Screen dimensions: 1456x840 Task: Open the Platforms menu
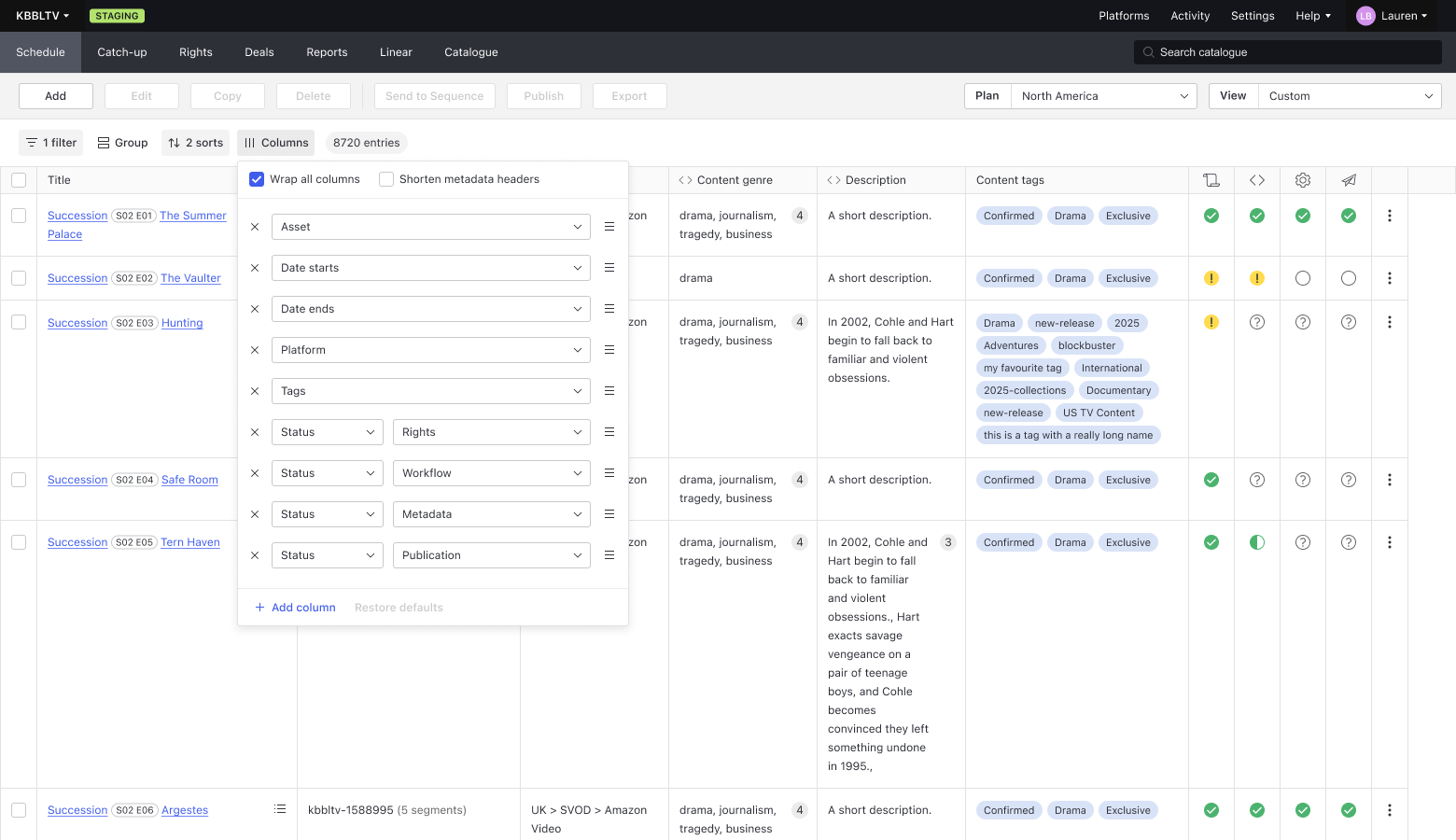pyautogui.click(x=1124, y=16)
